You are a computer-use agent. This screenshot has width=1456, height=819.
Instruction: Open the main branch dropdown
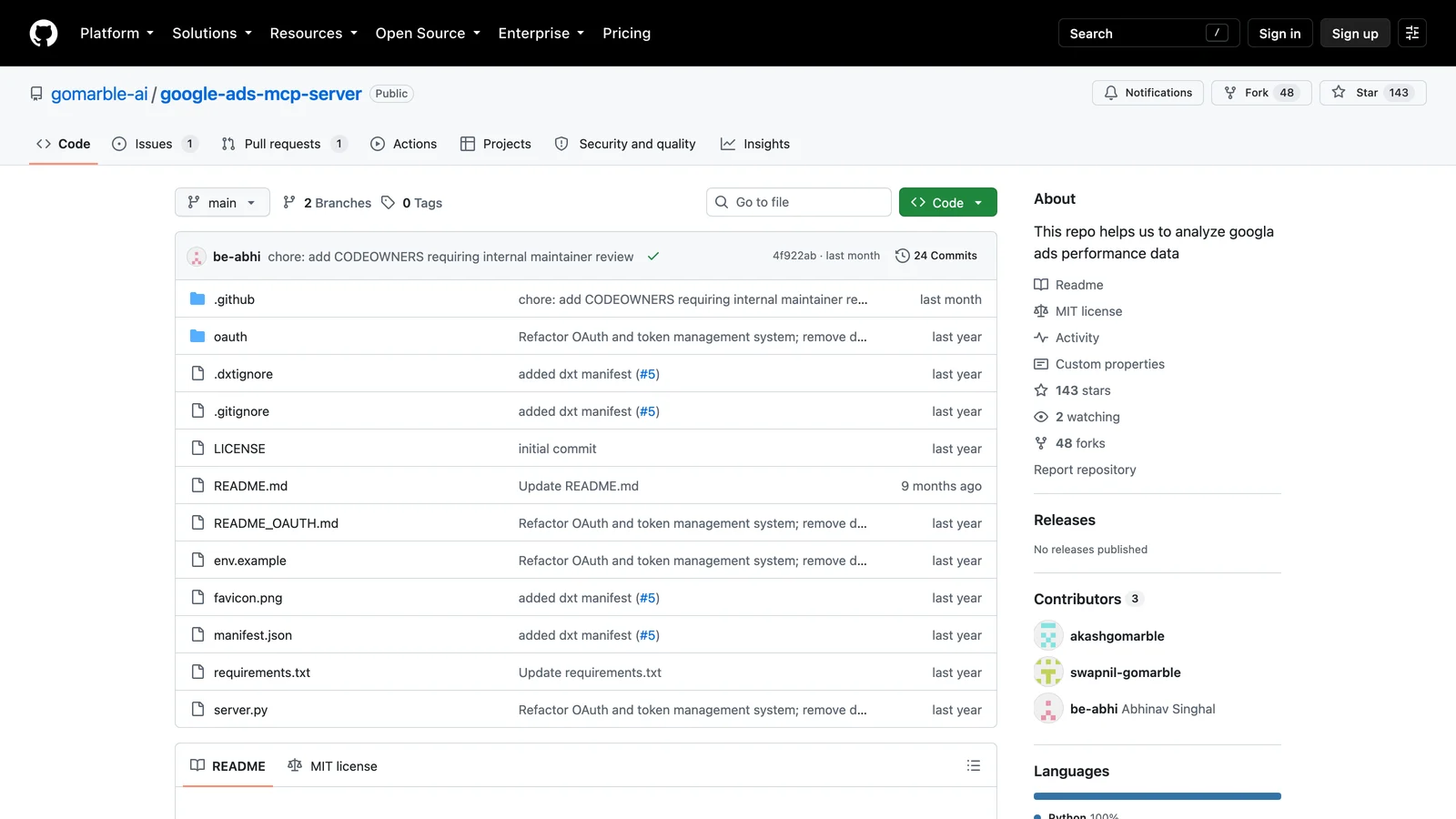coord(222,202)
